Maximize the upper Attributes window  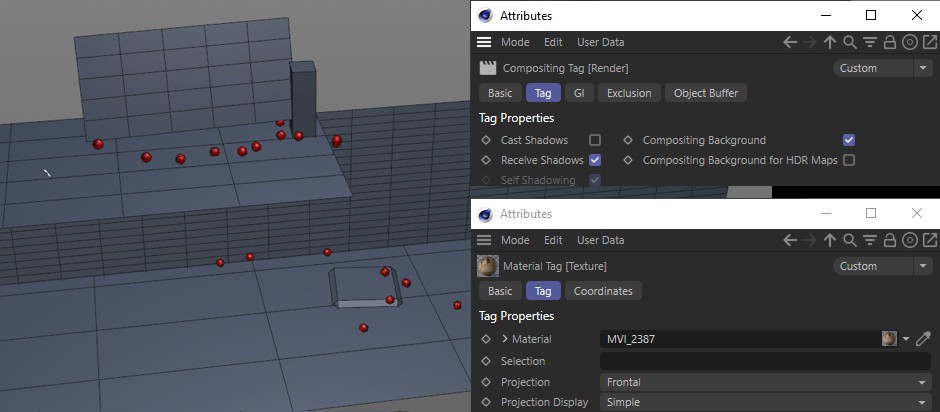click(x=871, y=16)
